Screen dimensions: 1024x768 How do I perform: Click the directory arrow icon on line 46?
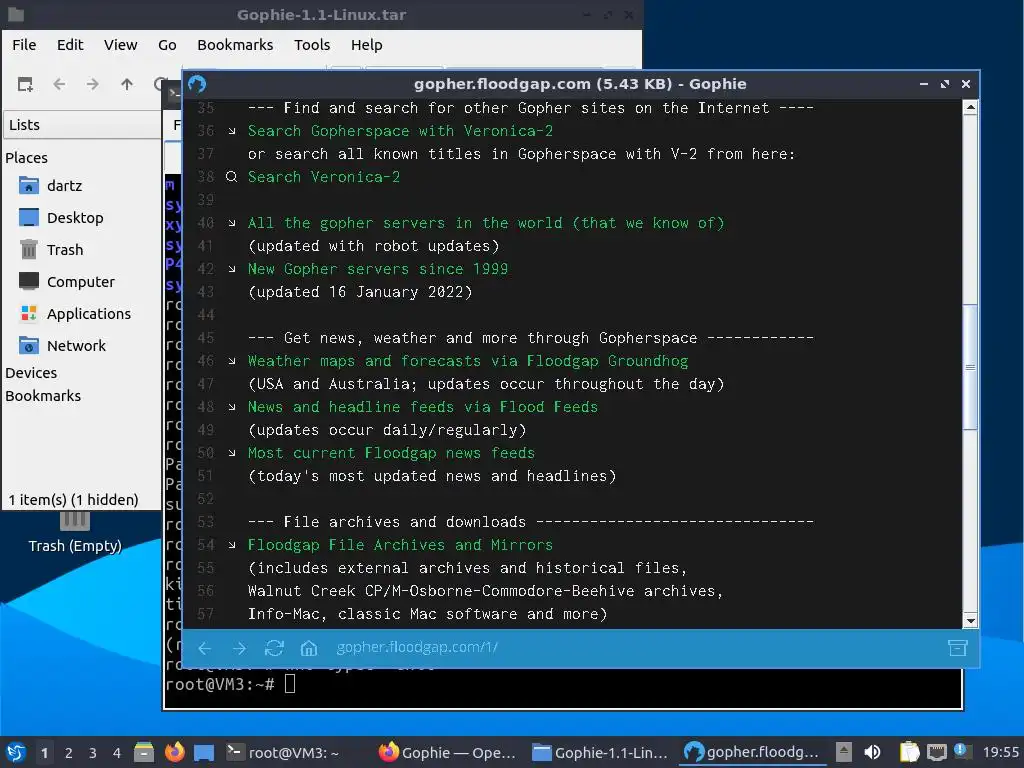[x=232, y=361]
